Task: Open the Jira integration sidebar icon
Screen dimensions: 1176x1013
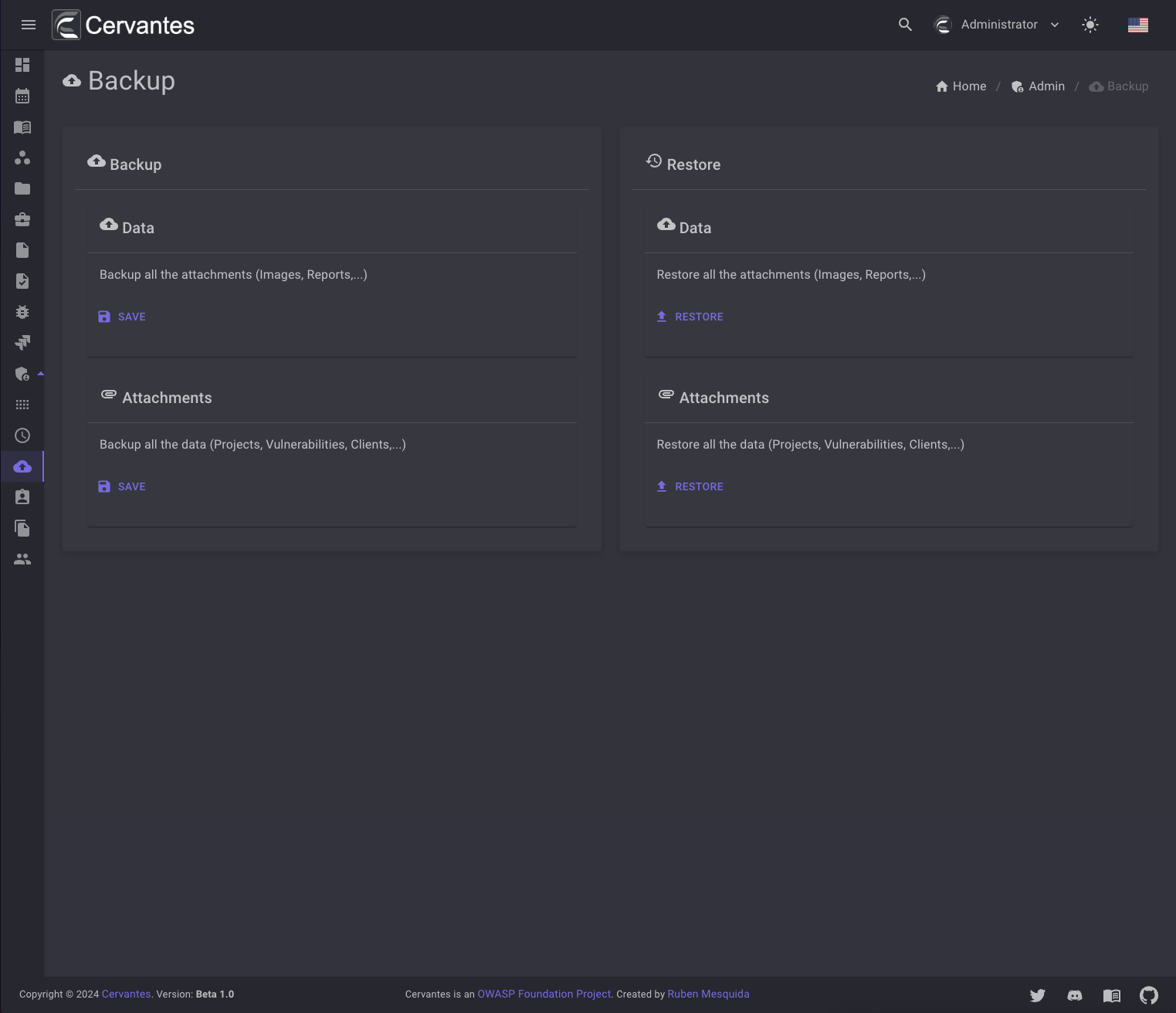Action: 22,343
